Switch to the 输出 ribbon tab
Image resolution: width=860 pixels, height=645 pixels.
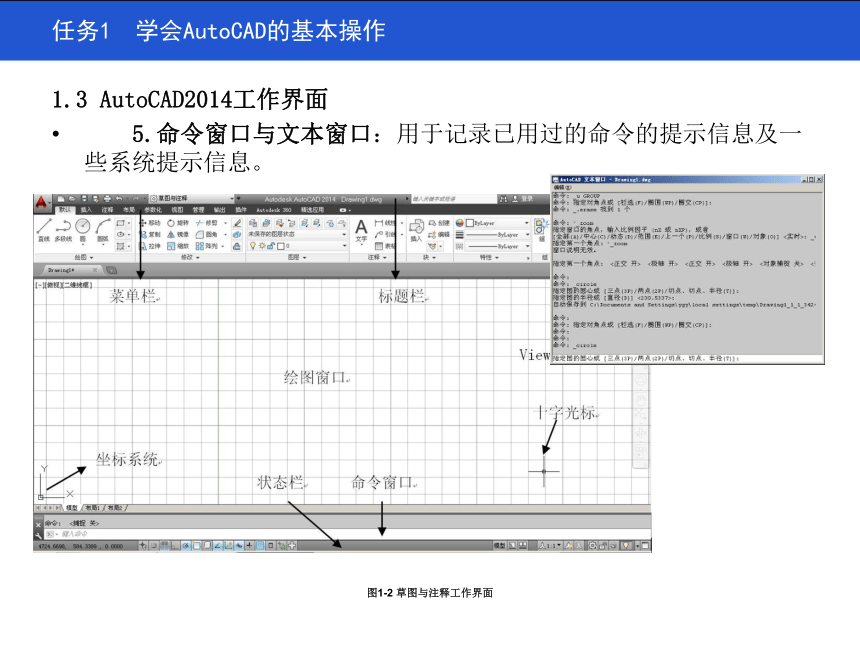[x=219, y=210]
